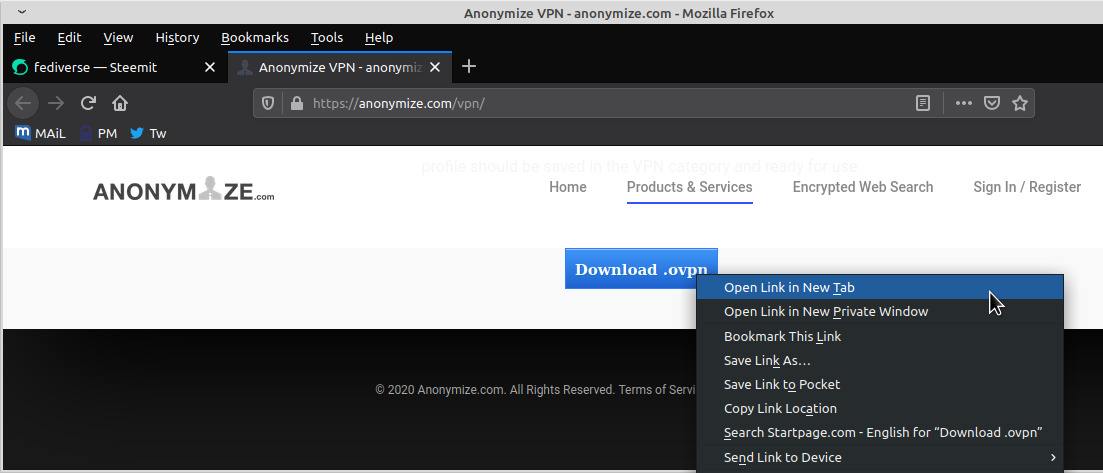Image resolution: width=1103 pixels, height=473 pixels.
Task: Open MAiL bookmark in bookmarks toolbar
Action: pos(40,133)
